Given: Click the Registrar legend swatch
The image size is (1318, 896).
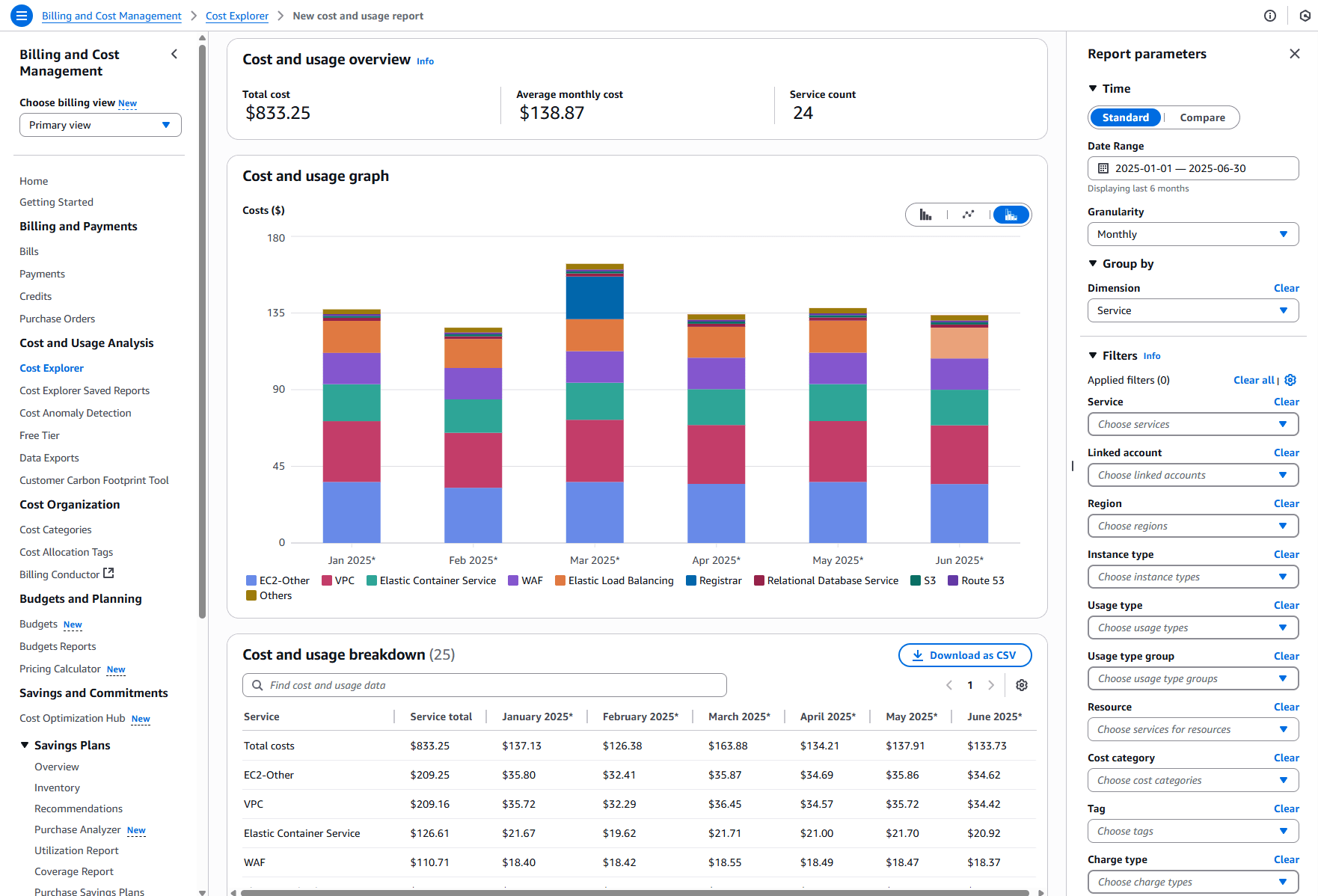Looking at the screenshot, I should pos(691,580).
